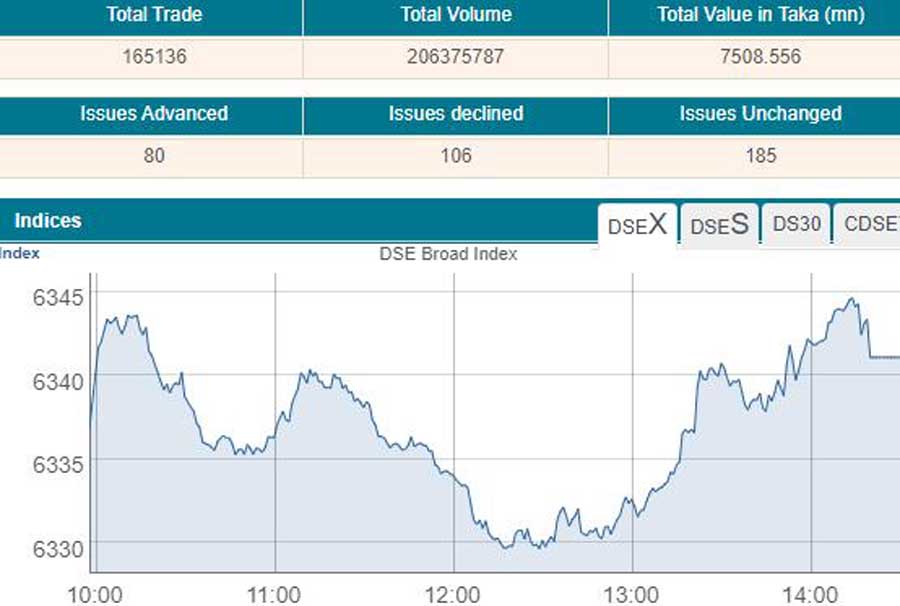The image size is (900, 606).
Task: Click the Total Volume header
Action: point(455,15)
